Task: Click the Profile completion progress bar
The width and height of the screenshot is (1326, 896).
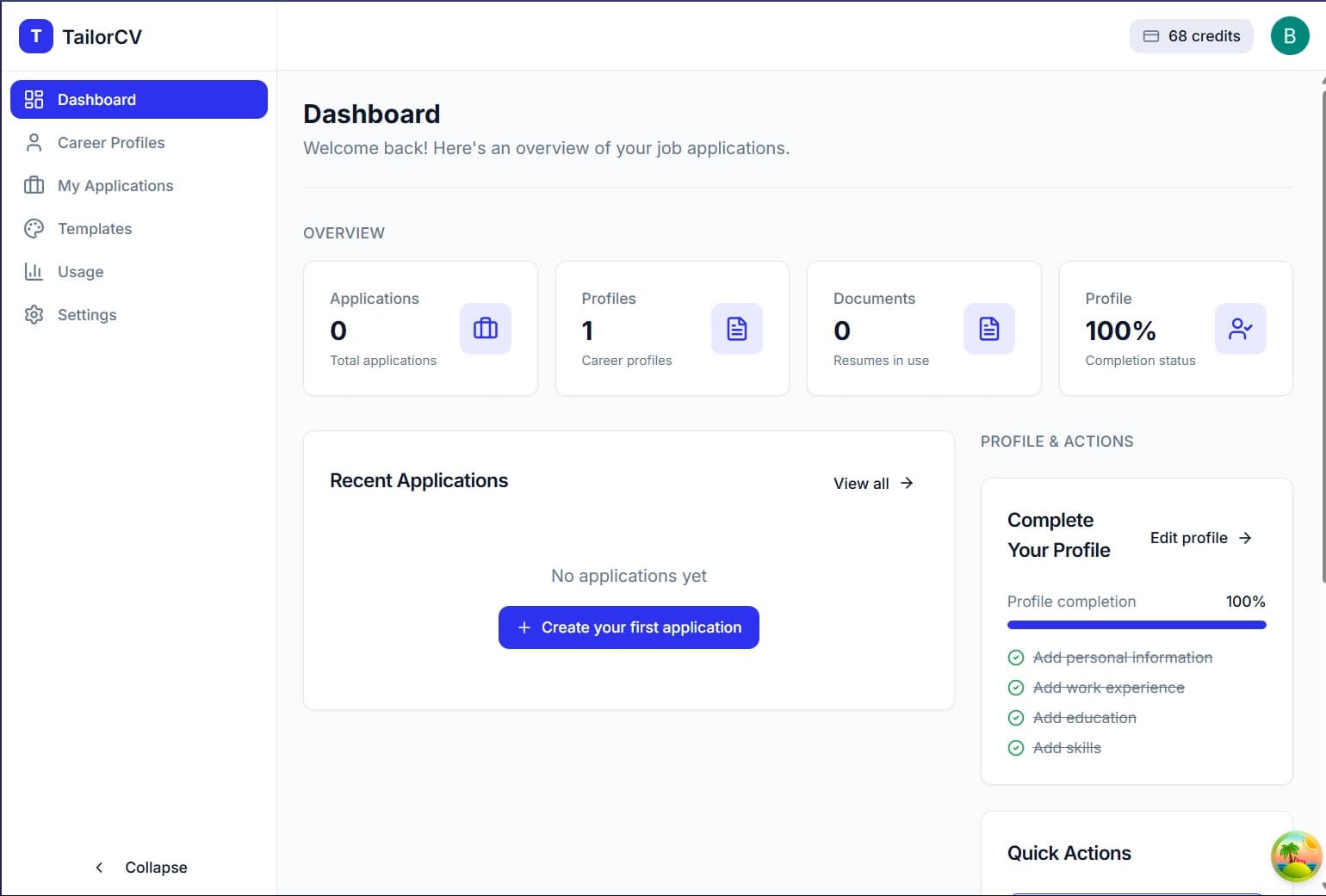Action: 1136,625
